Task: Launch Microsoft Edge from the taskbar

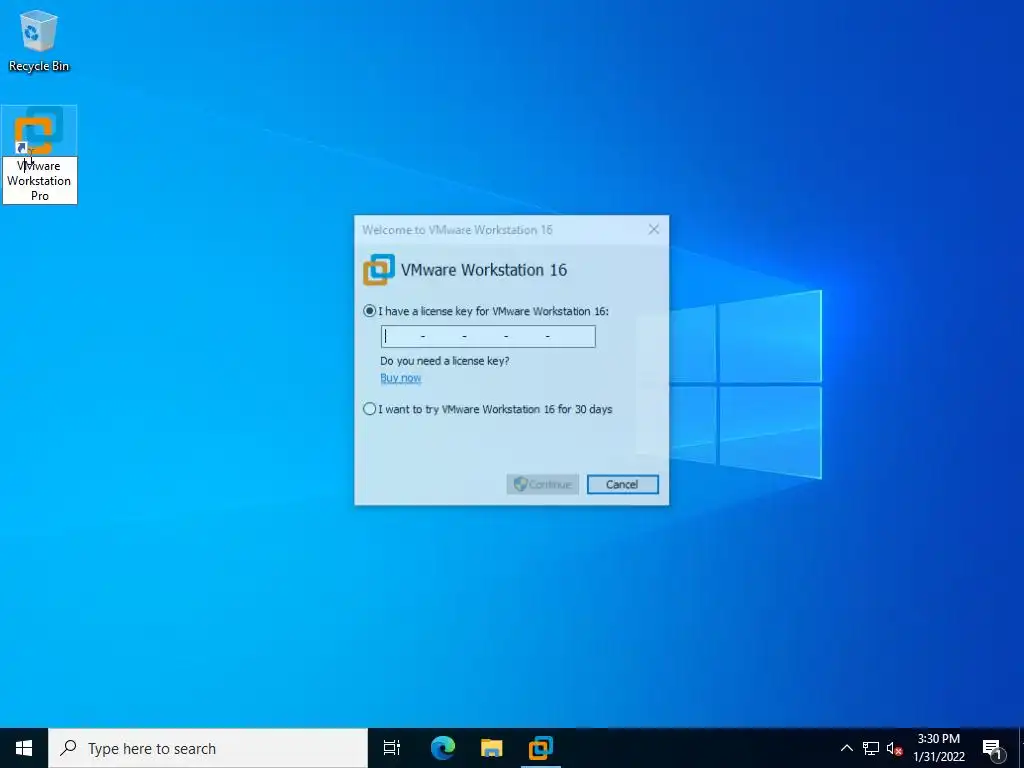Action: click(442, 748)
